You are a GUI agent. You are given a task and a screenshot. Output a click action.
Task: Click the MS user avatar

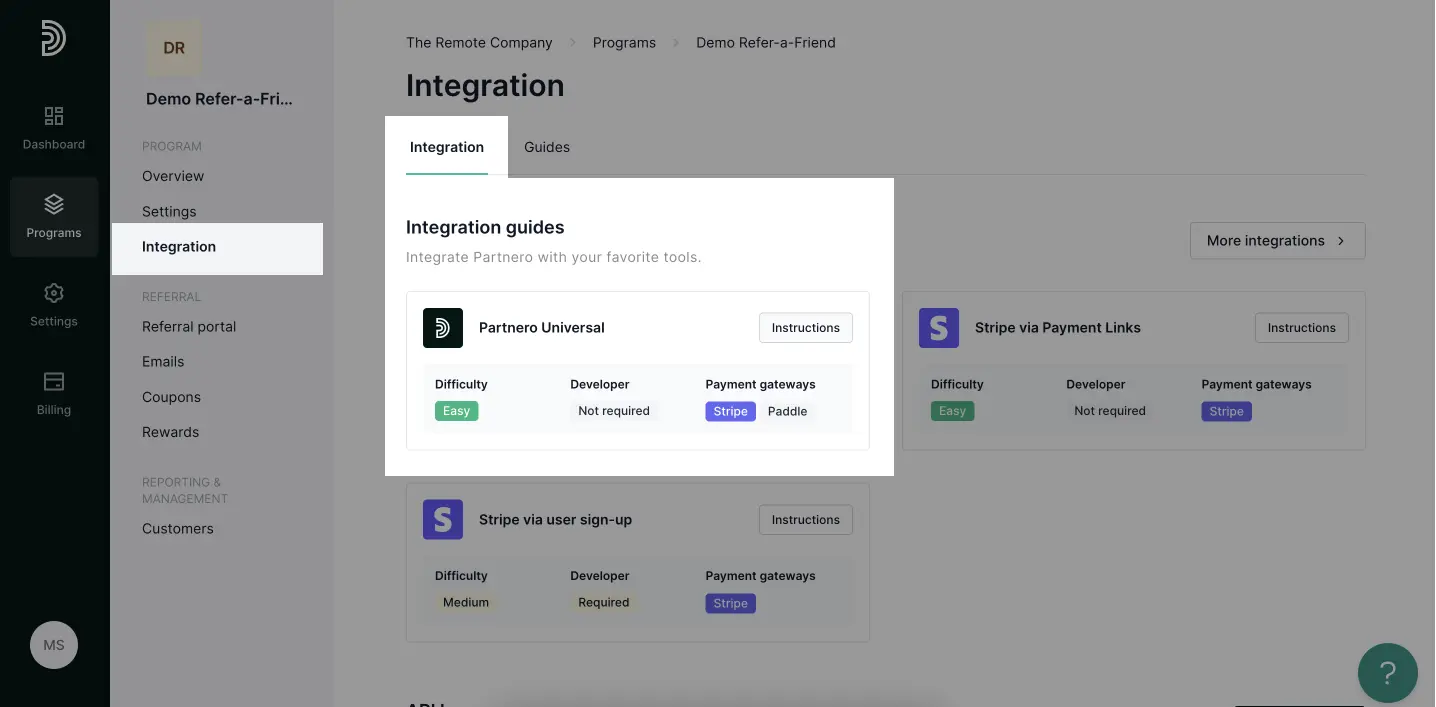point(54,645)
